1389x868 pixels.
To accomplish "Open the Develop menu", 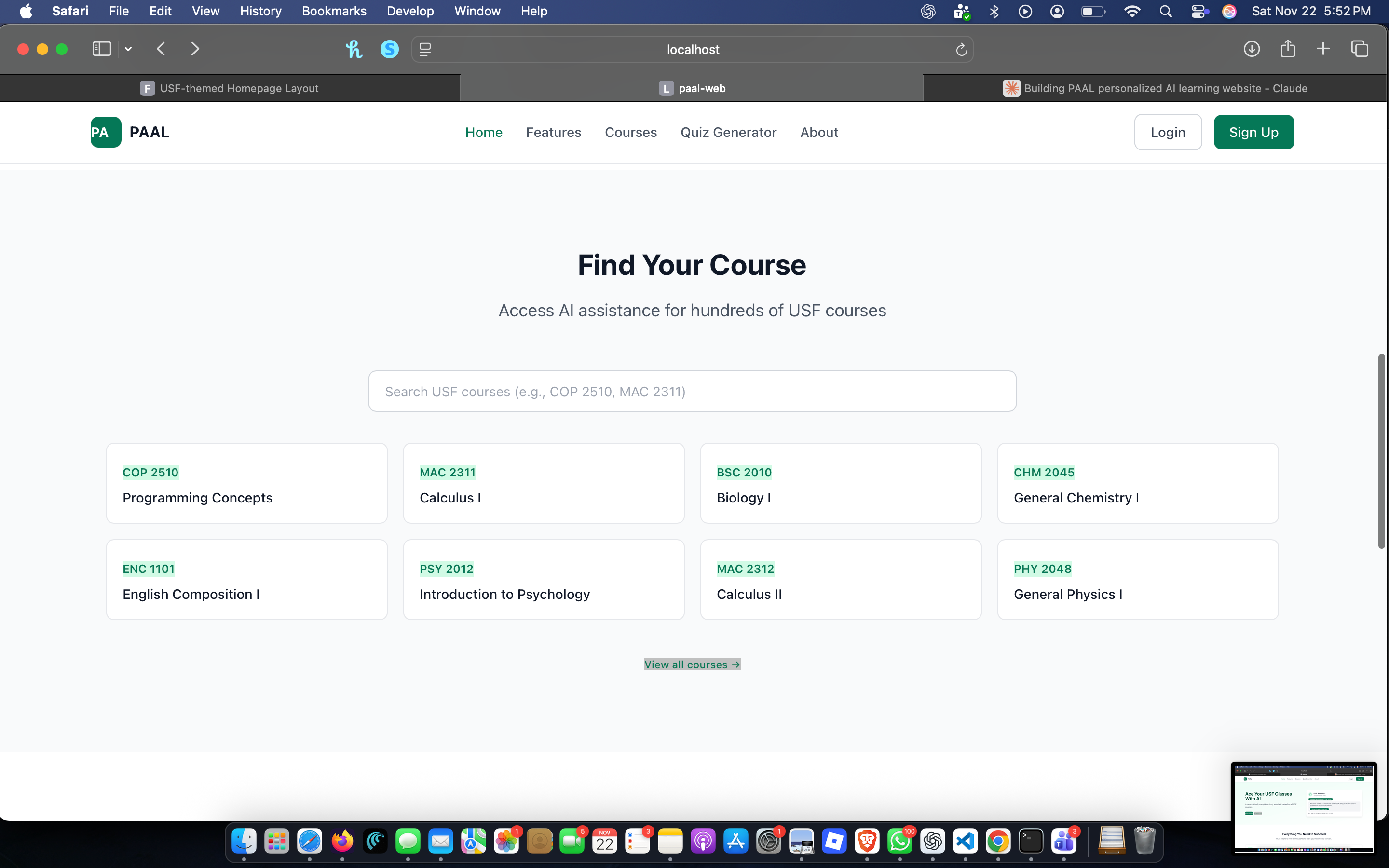I will click(x=410, y=12).
